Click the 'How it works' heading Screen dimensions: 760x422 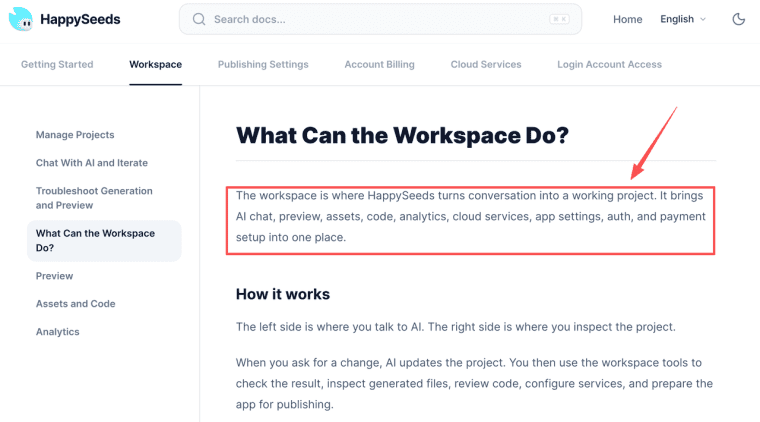283,294
